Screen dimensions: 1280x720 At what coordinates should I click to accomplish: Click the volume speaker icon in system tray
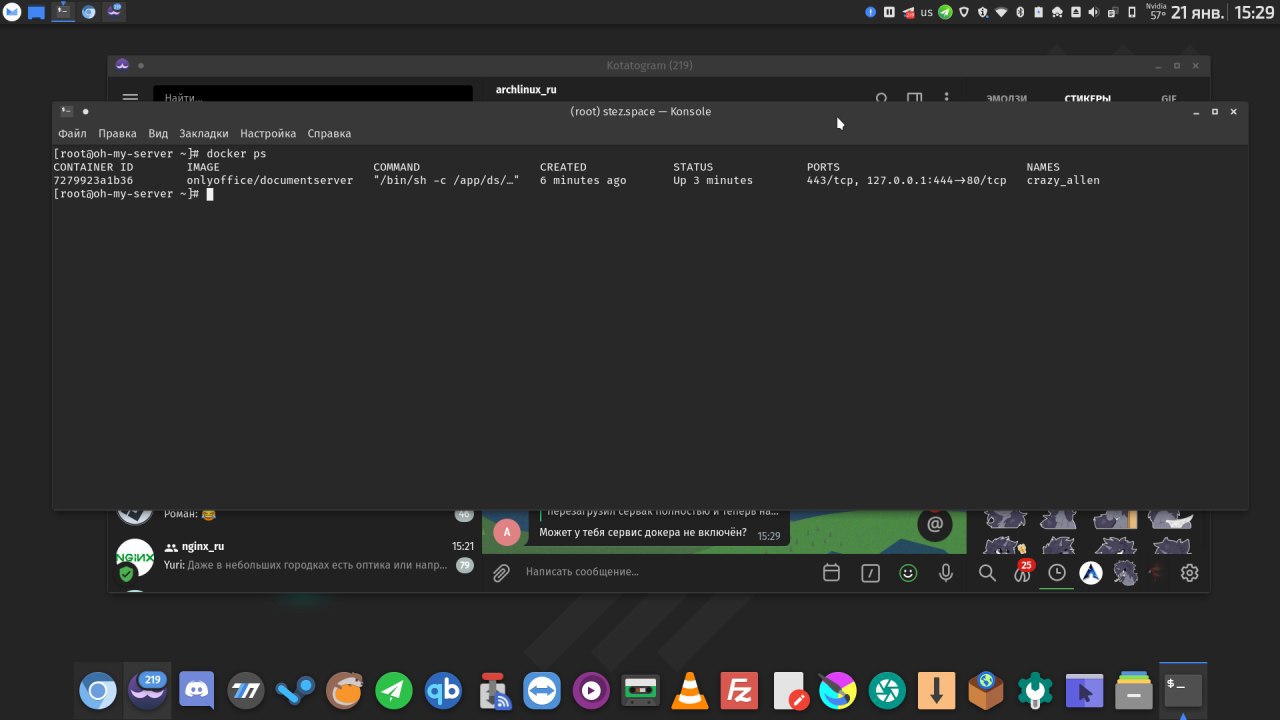coord(1093,12)
